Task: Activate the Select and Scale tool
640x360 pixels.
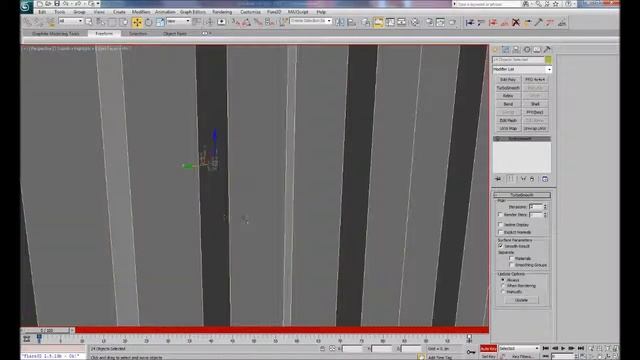Action: click(160, 22)
